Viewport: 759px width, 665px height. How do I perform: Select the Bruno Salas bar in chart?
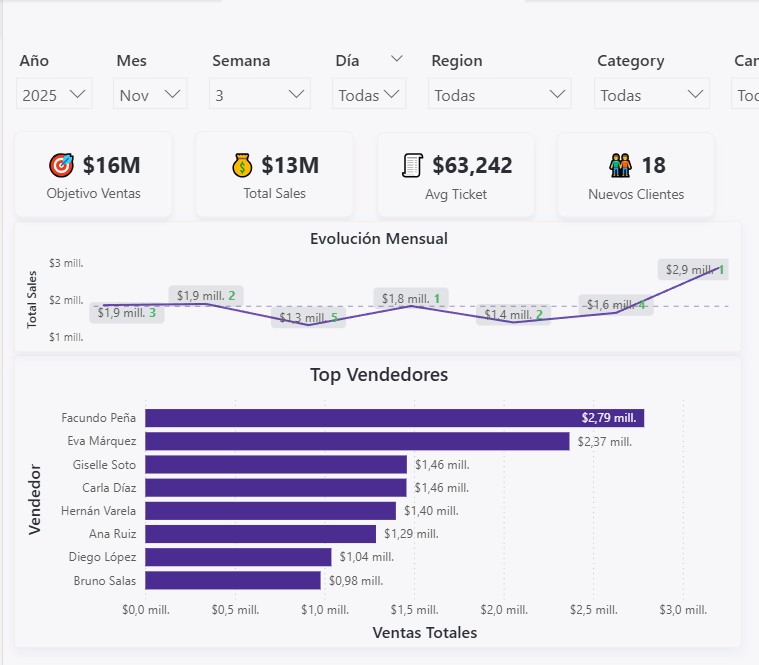coord(233,580)
